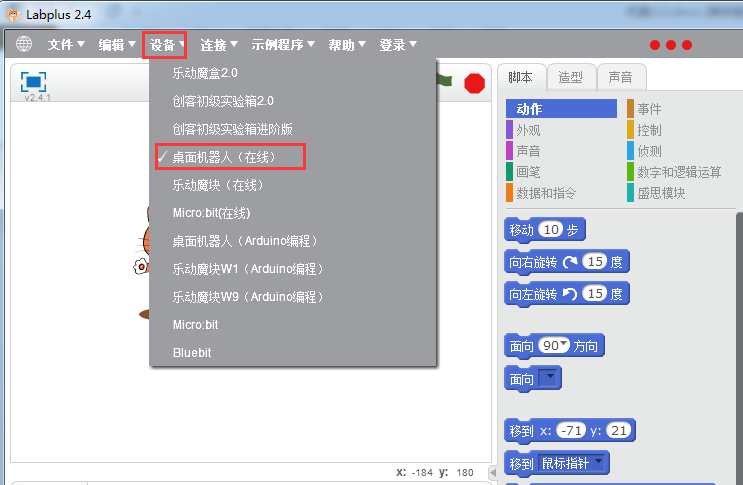Click the green flag run button
This screenshot has width=743, height=485.
coord(444,81)
